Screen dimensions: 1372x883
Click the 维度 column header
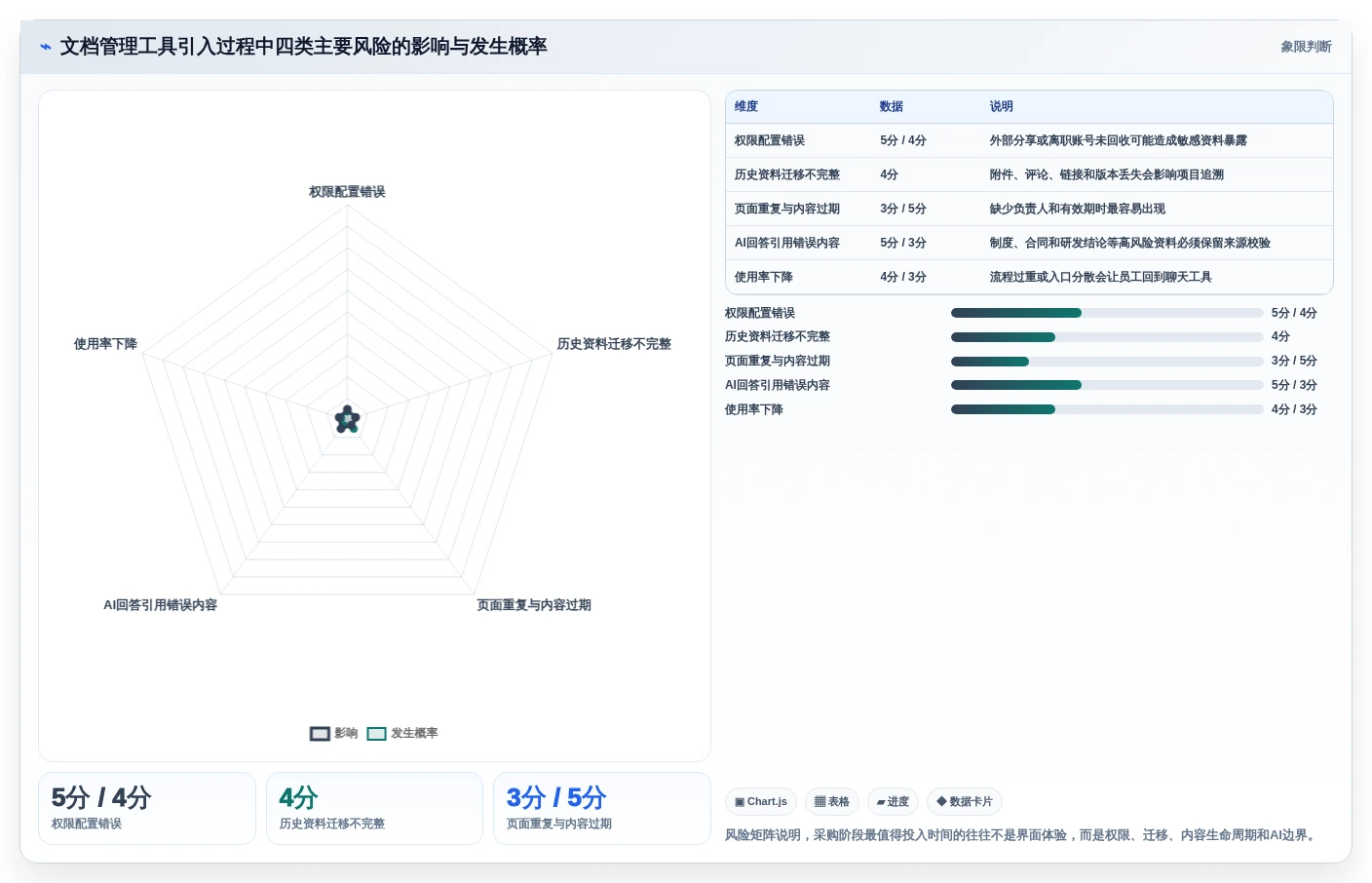[746, 106]
